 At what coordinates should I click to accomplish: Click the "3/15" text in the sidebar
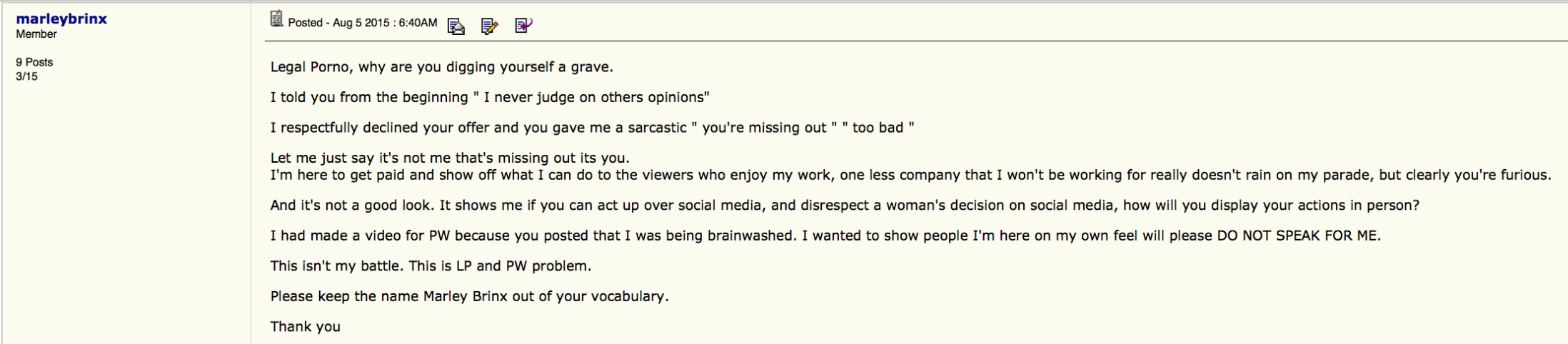(26, 76)
